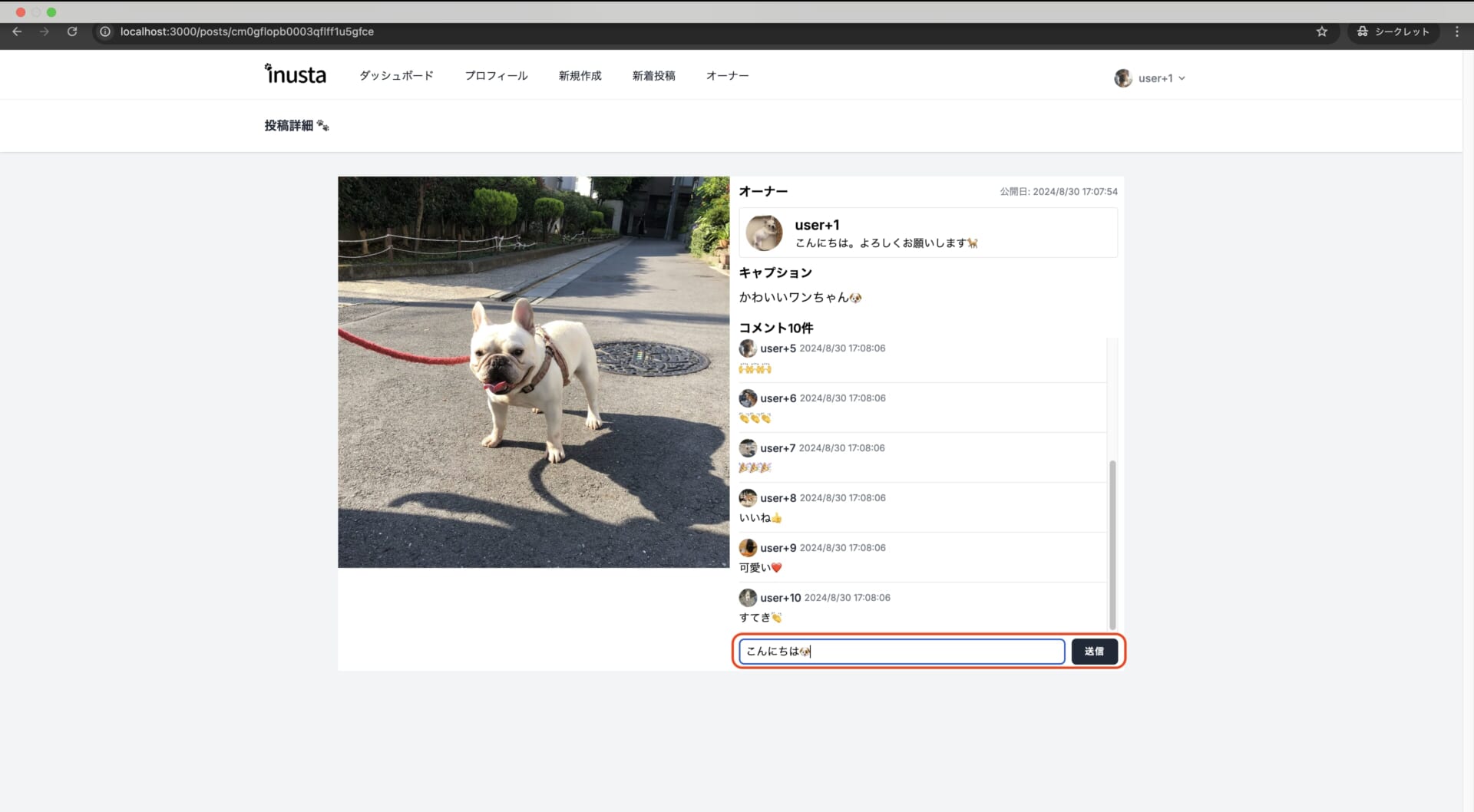Image resolution: width=1474 pixels, height=812 pixels.
Task: Click the site info icon in address bar
Action: (x=106, y=31)
